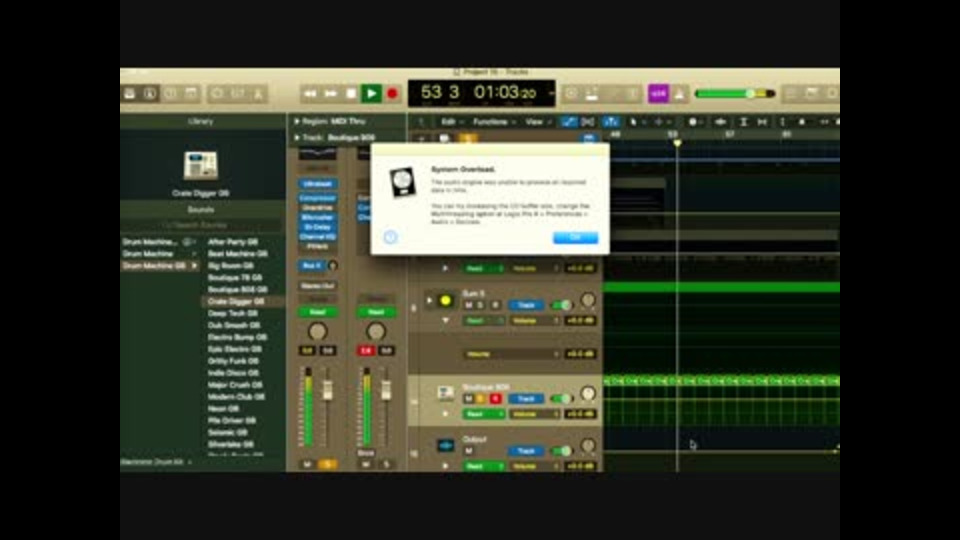Toggle the automation on/off switch on Sum 5 track
960x540 pixels.
coord(561,304)
